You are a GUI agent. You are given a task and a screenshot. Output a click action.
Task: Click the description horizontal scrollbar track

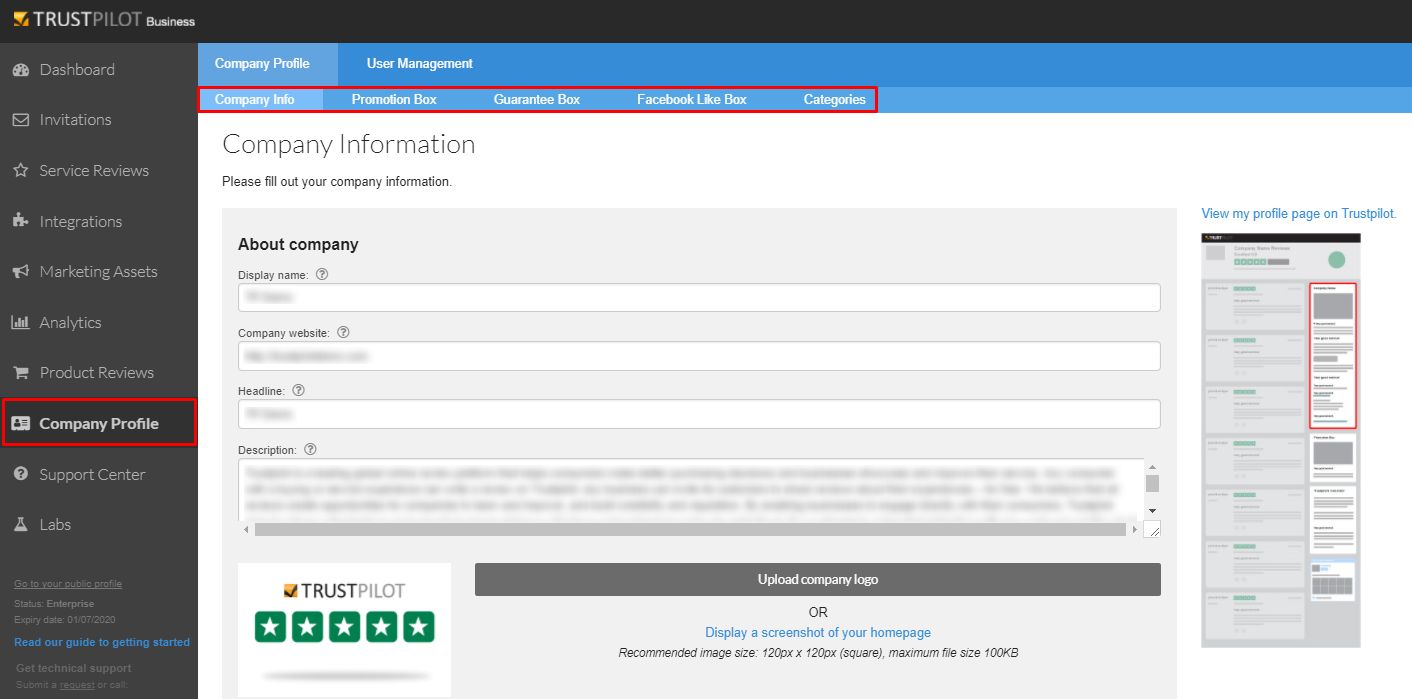tap(690, 529)
